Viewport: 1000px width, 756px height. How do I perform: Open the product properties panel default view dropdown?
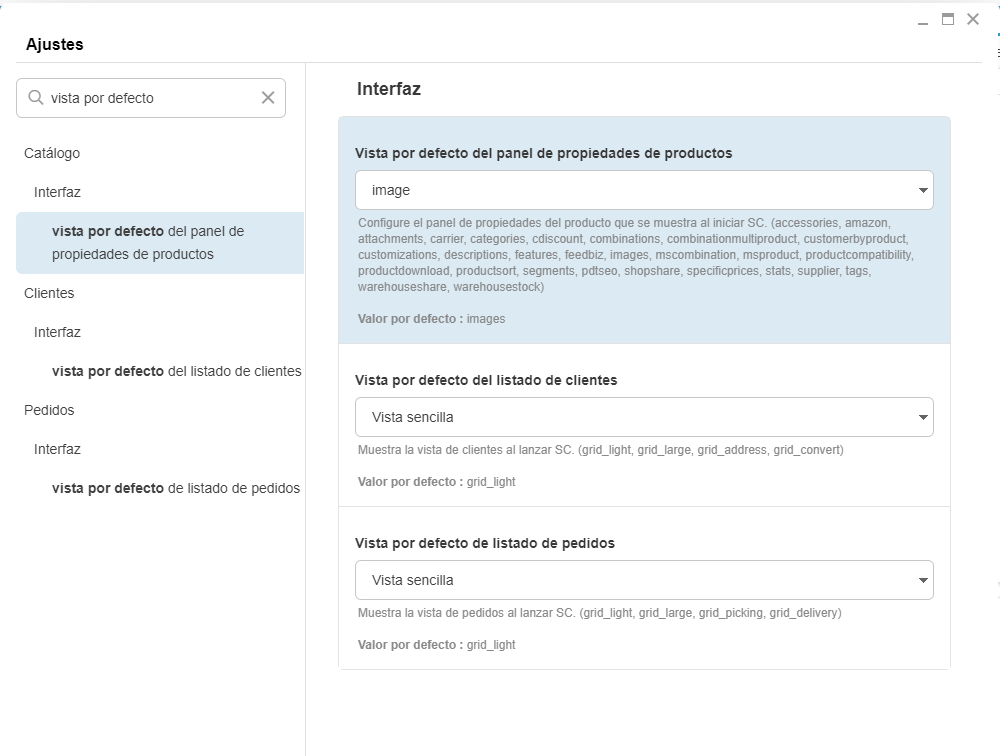(644, 190)
